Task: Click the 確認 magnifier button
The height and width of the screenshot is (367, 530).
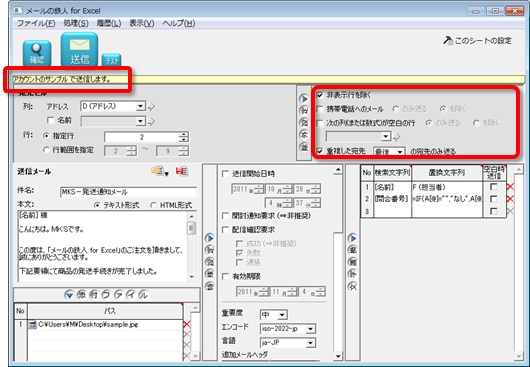Action: coord(37,53)
